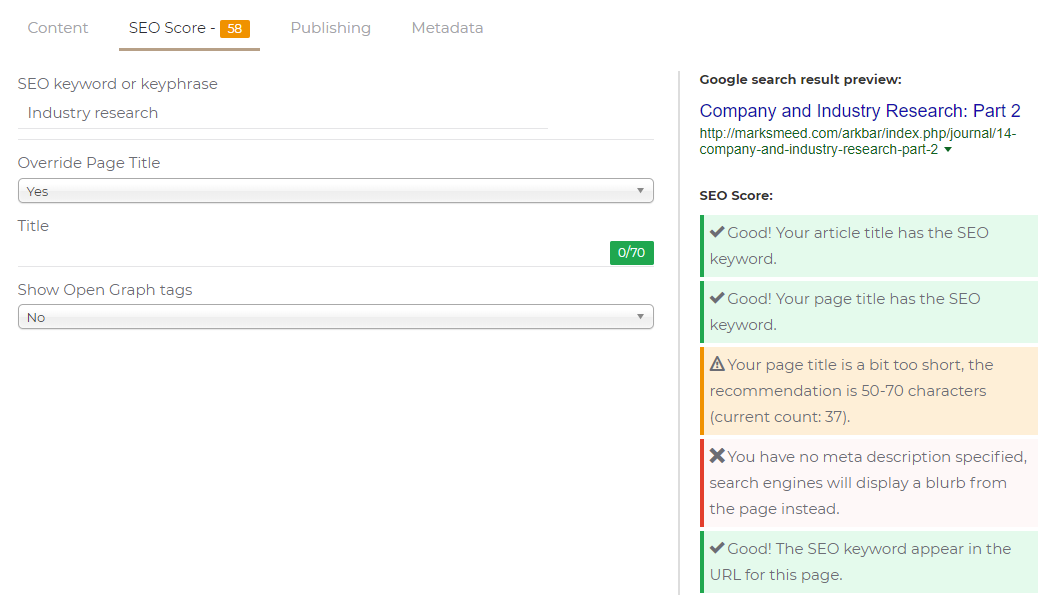Click the green 0/70 character counter

point(631,253)
